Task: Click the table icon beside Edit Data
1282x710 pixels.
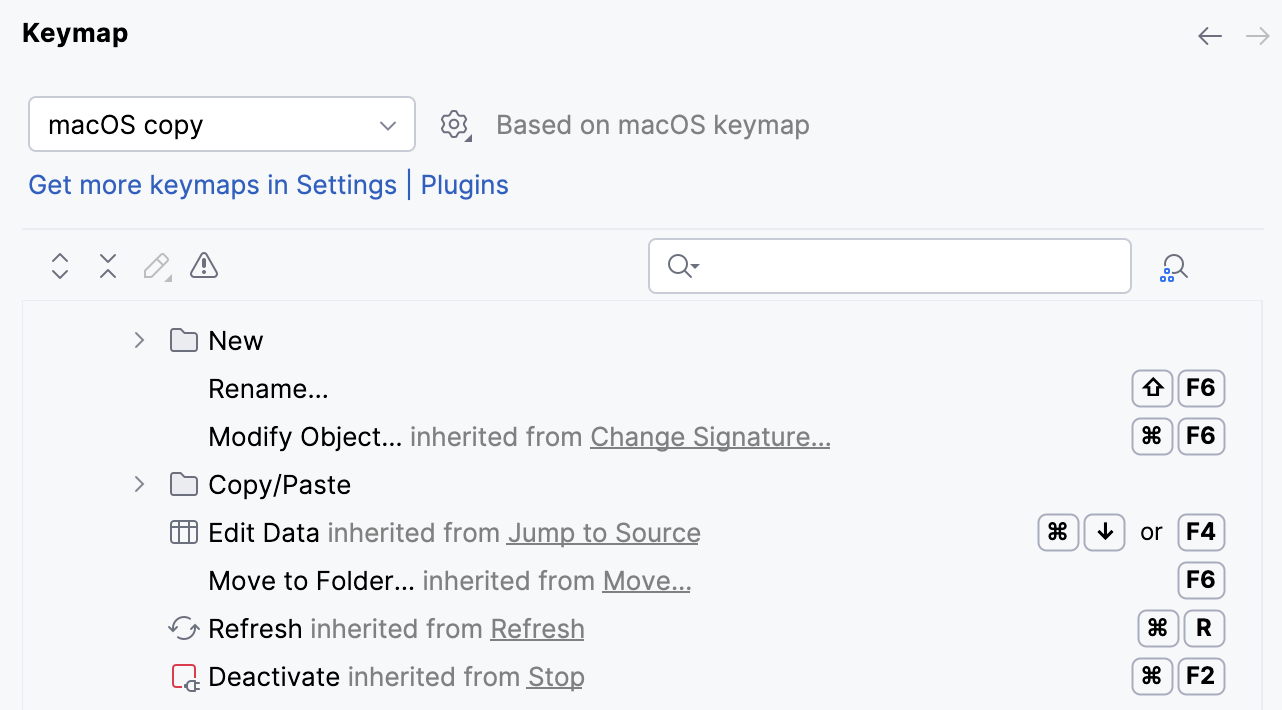Action: (x=184, y=532)
